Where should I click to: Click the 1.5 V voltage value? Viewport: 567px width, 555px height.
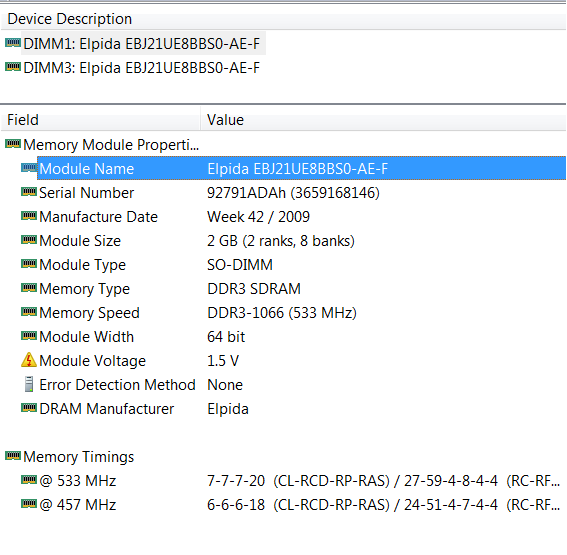pos(223,361)
